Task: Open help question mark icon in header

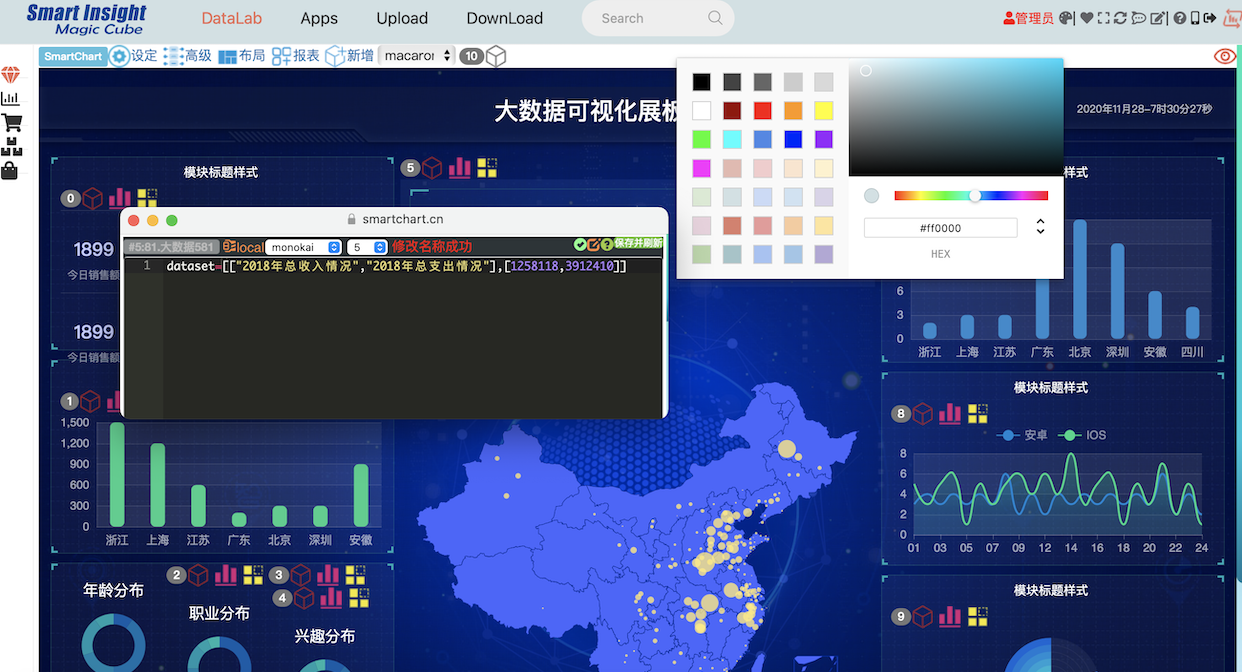Action: click(1180, 18)
